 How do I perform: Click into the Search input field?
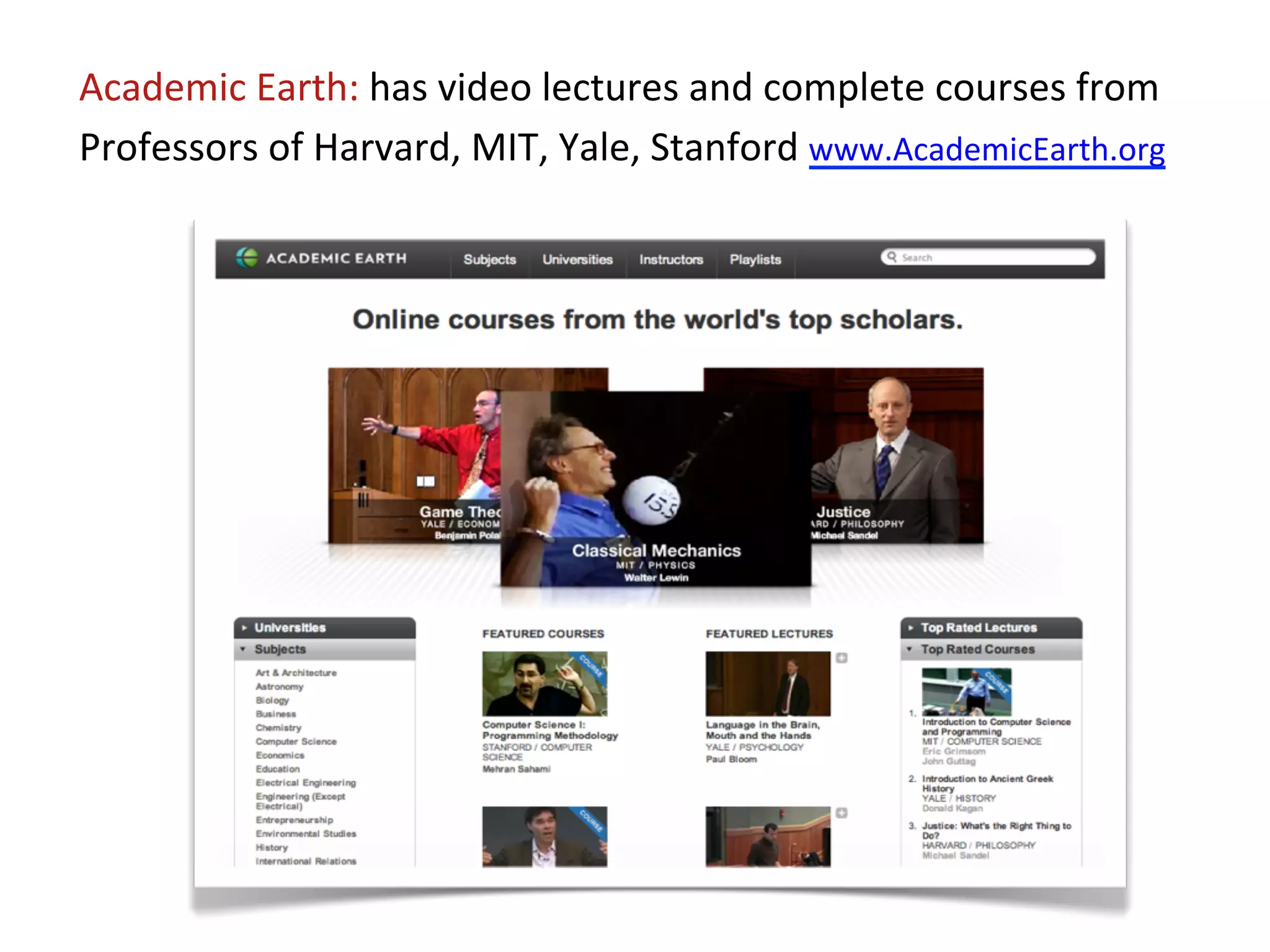click(x=988, y=257)
